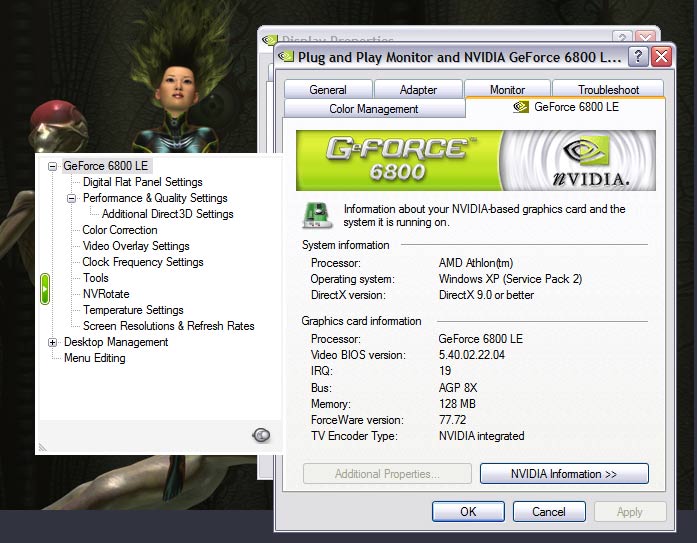Select Tools in the tree
697x543 pixels.
point(96,278)
